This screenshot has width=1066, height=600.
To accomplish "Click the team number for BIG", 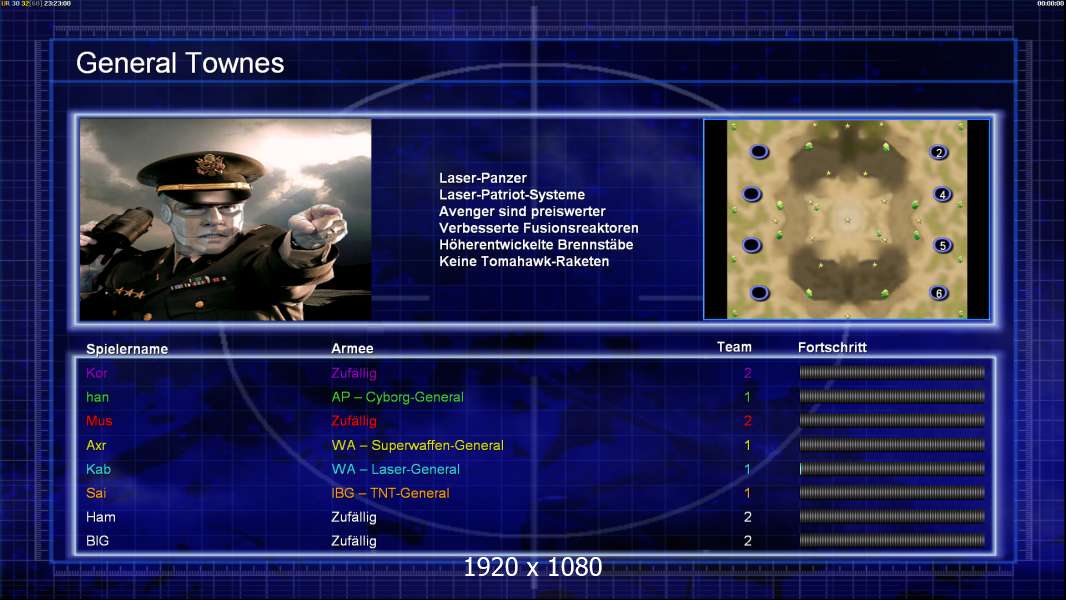I will 747,541.
